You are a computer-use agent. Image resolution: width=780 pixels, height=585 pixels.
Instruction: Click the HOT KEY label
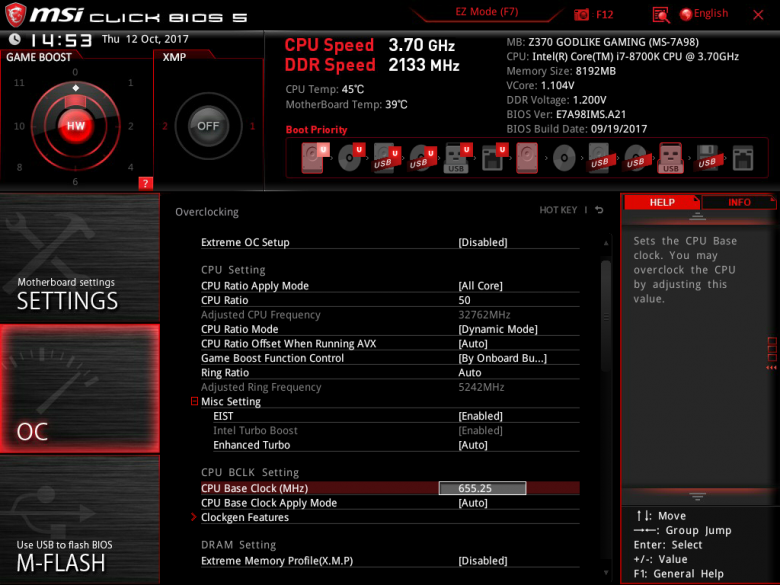click(558, 210)
